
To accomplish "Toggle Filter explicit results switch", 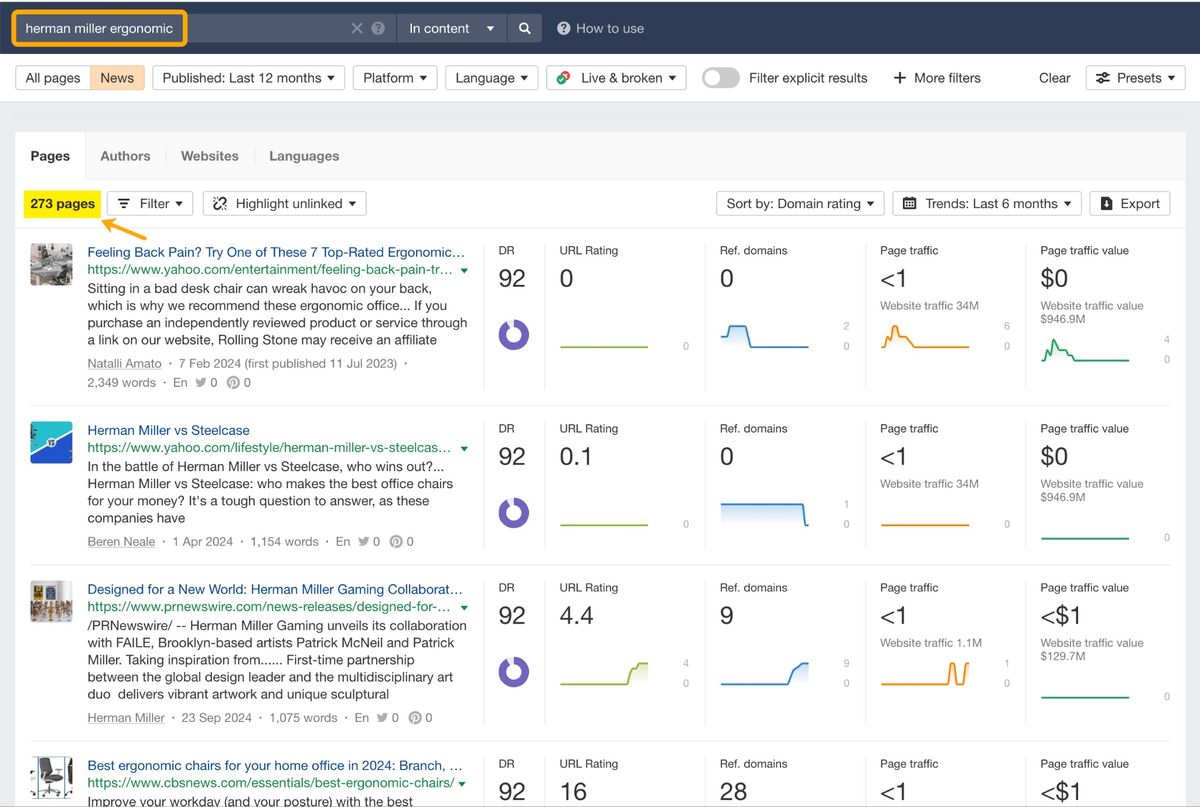I will point(720,78).
